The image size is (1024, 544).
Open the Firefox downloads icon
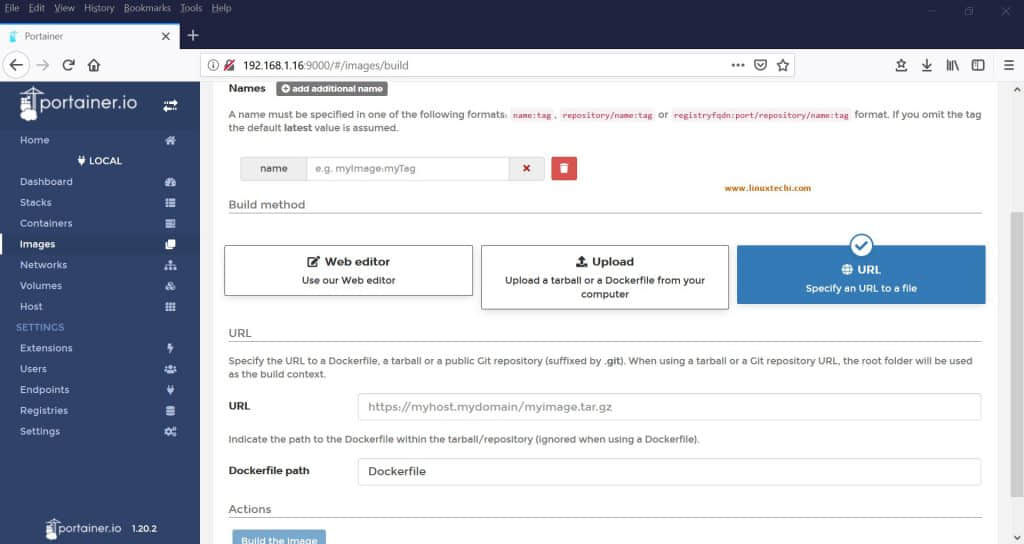(927, 65)
